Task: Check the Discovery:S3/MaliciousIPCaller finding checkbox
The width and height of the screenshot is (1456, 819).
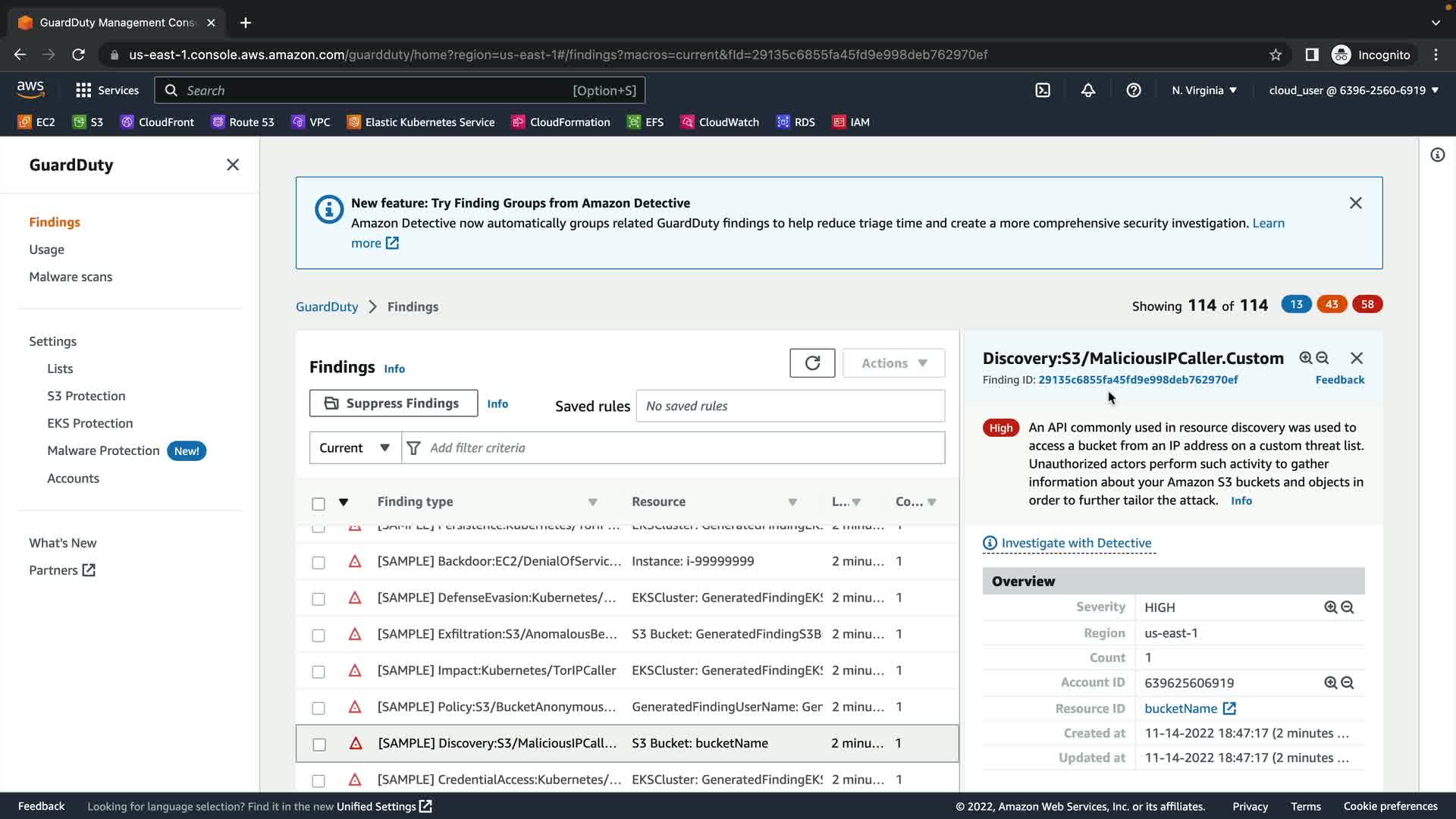Action: 319,745
